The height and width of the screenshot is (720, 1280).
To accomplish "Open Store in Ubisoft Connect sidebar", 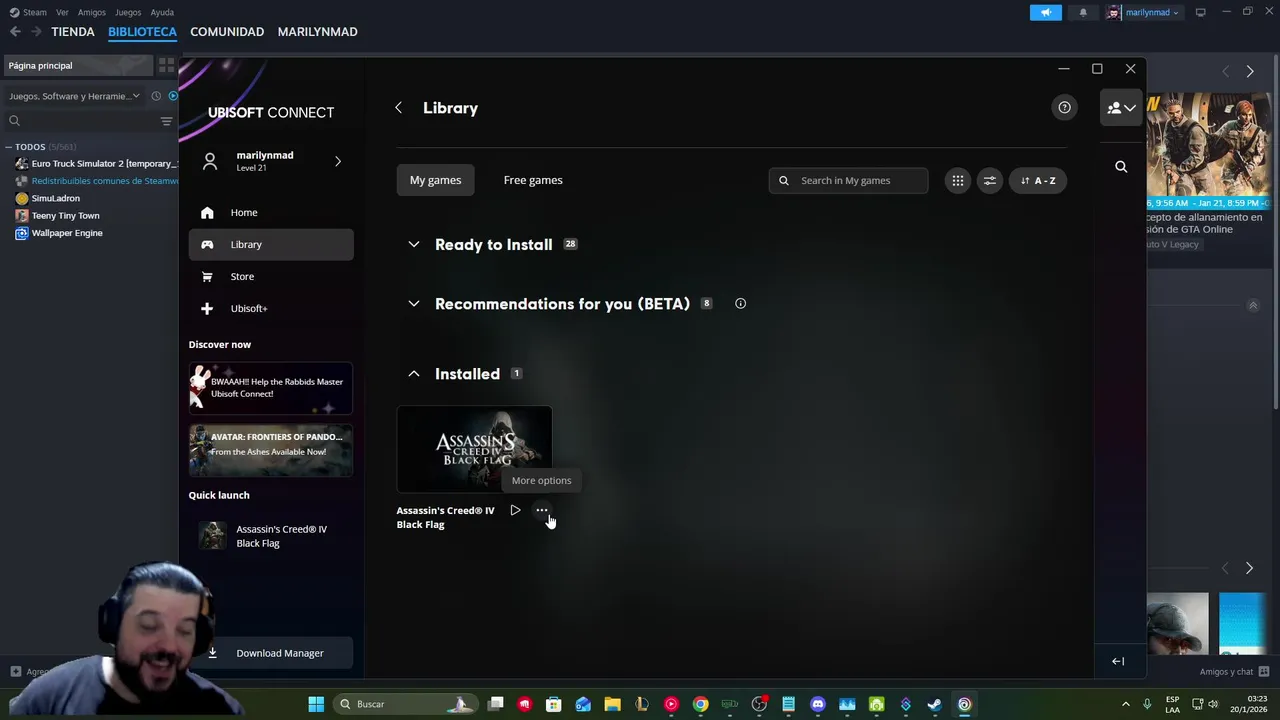I will pos(271,277).
